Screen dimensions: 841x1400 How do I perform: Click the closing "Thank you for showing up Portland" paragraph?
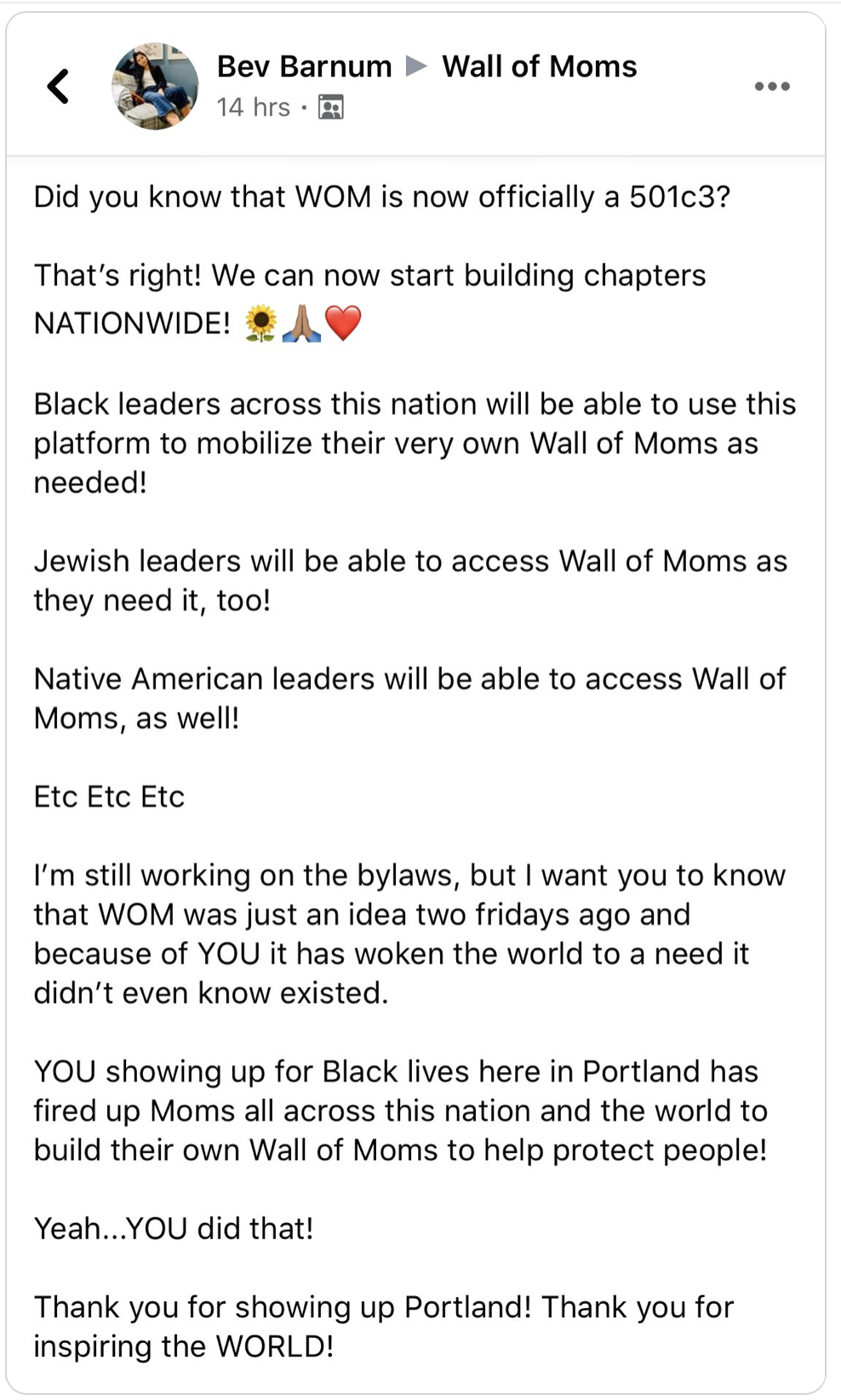383,1327
